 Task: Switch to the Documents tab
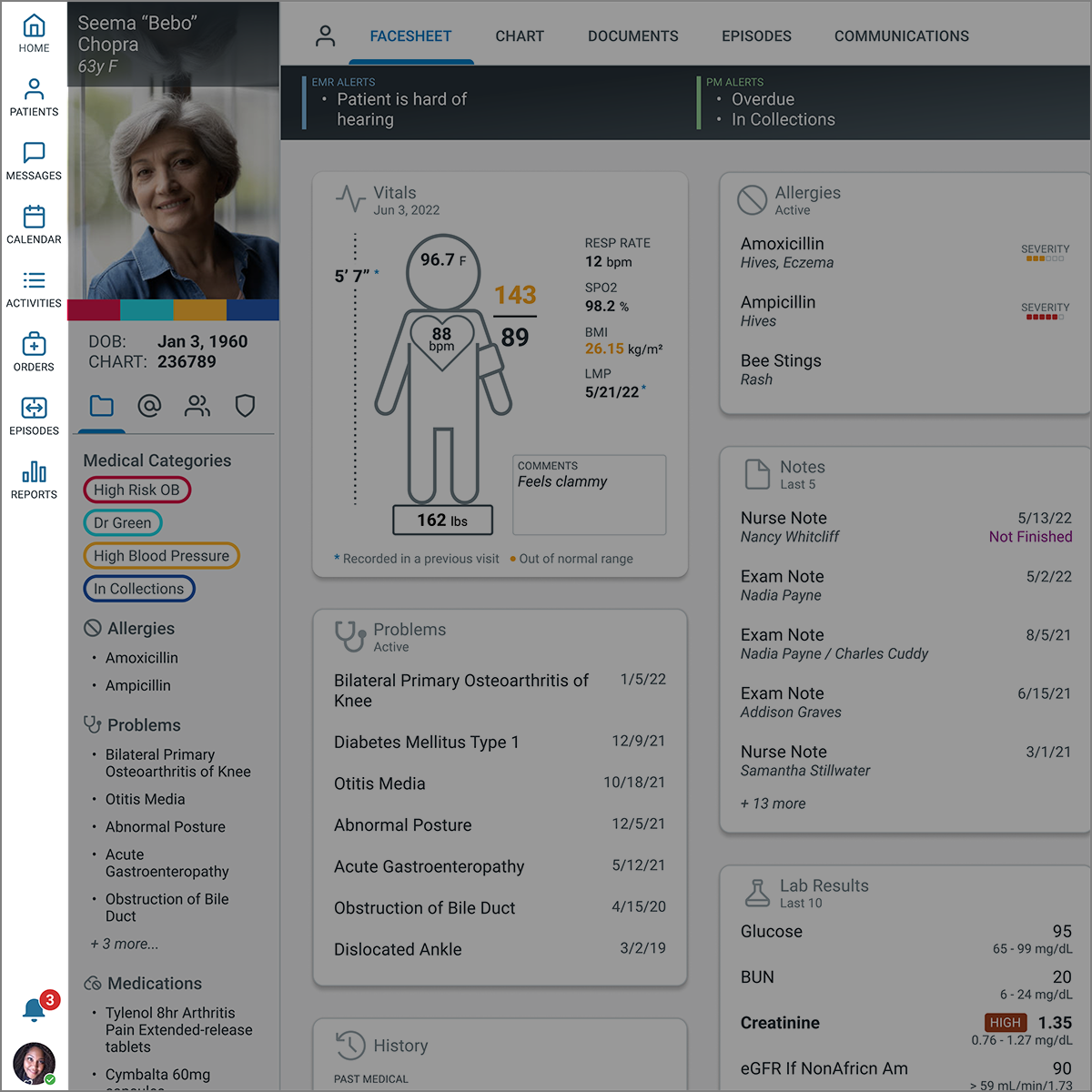point(632,36)
